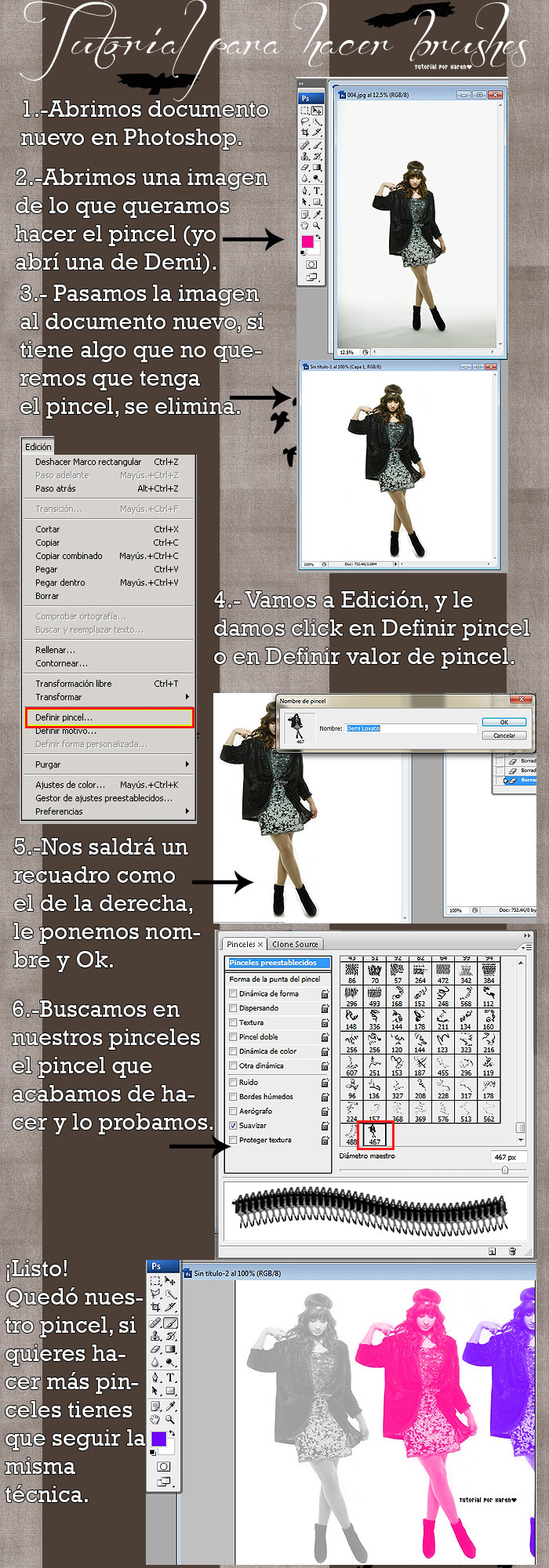
Task: Tick the Textura checkbox
Action: [x=233, y=1022]
